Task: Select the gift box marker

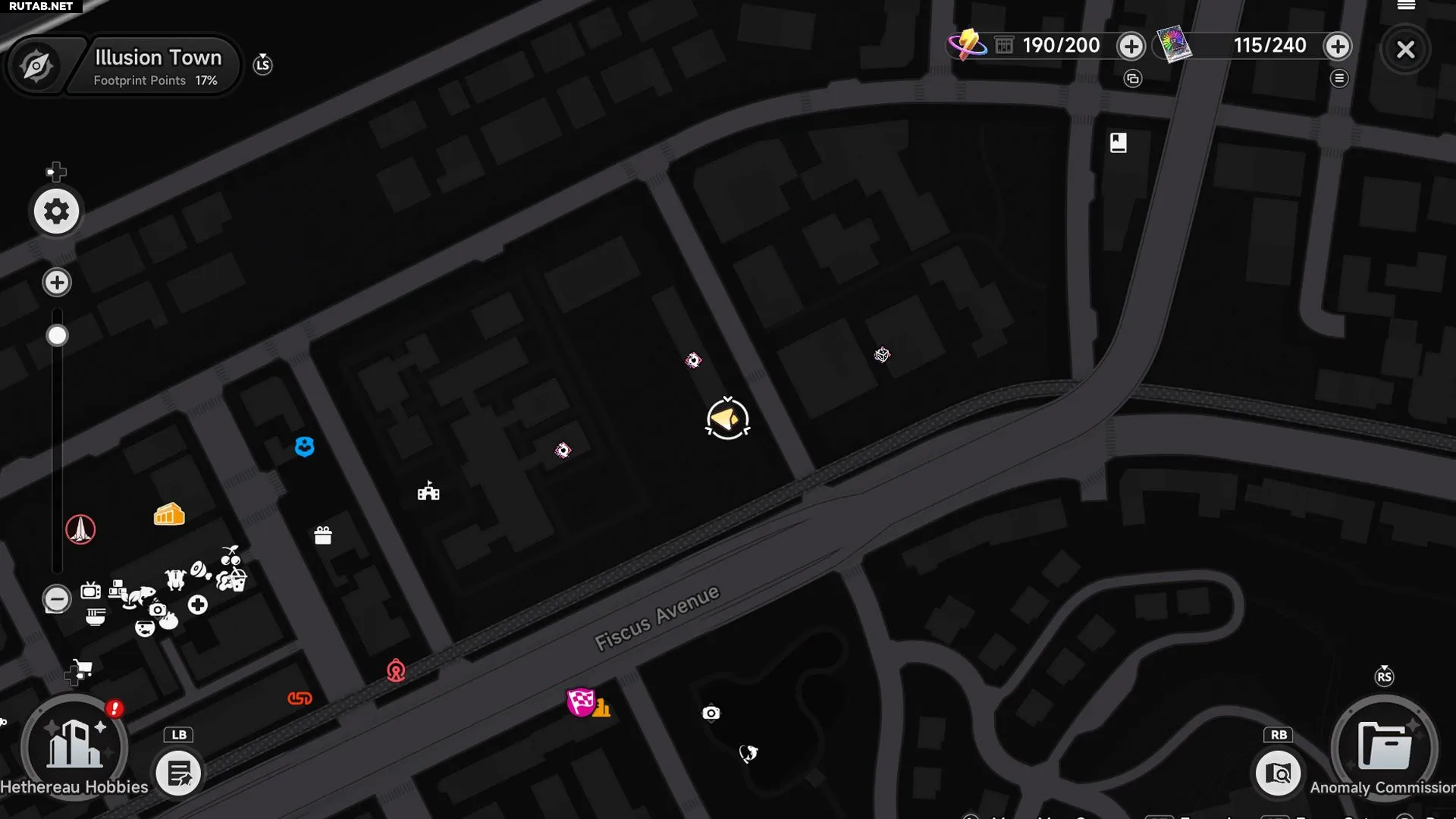Action: pos(323,535)
